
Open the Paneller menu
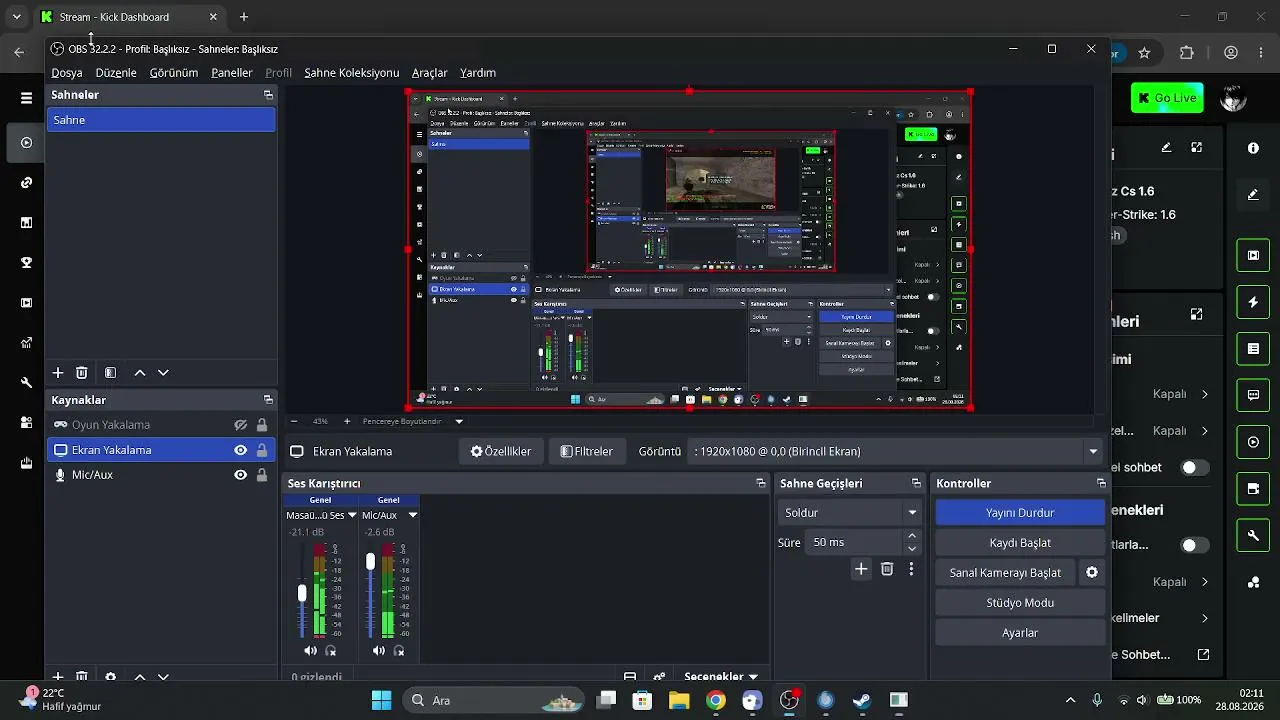(x=232, y=73)
